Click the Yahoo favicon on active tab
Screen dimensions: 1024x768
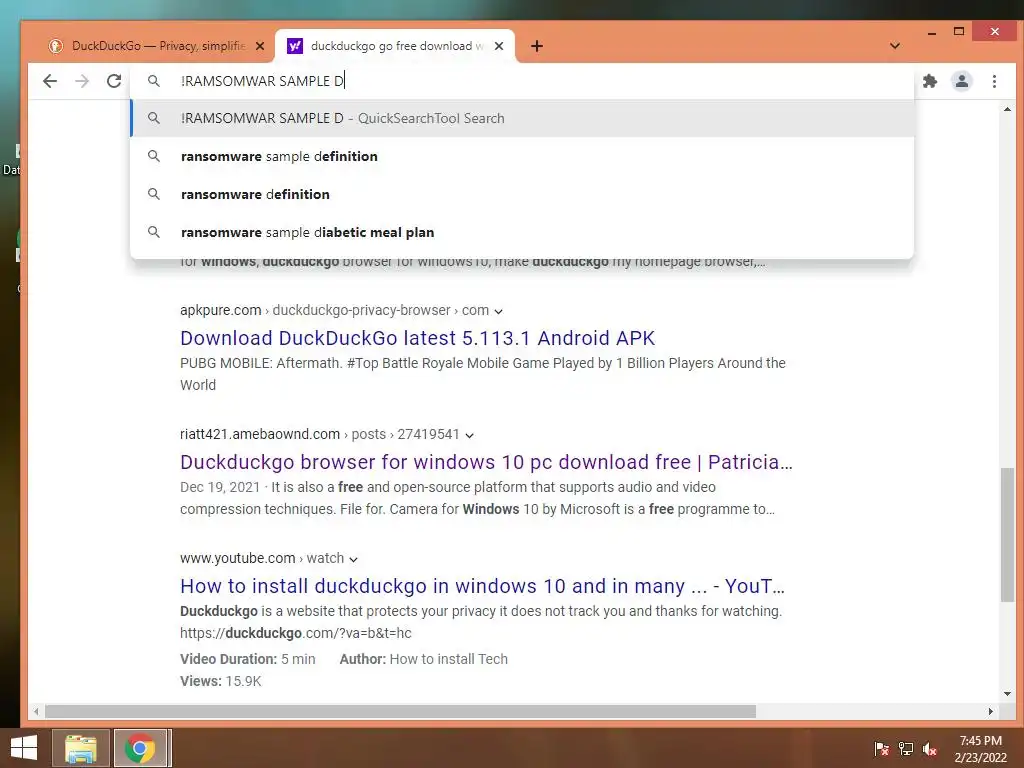click(x=295, y=46)
